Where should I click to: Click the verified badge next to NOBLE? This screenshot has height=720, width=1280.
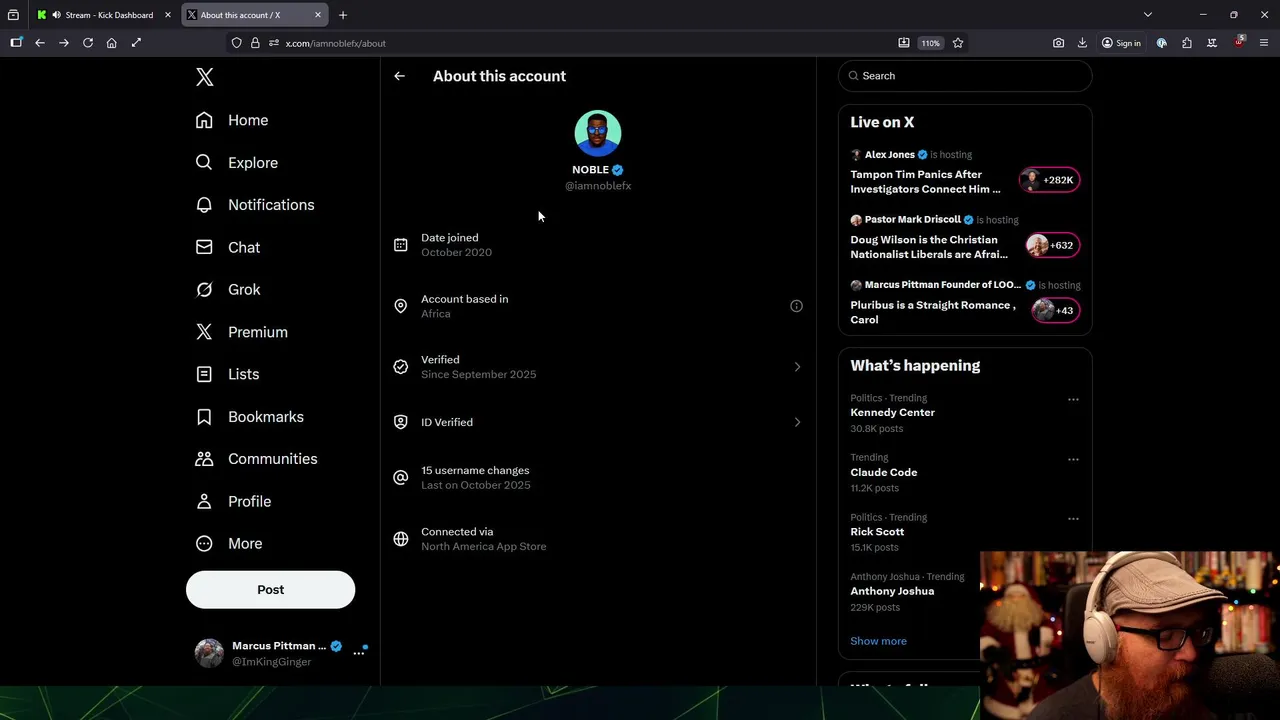coord(617,170)
